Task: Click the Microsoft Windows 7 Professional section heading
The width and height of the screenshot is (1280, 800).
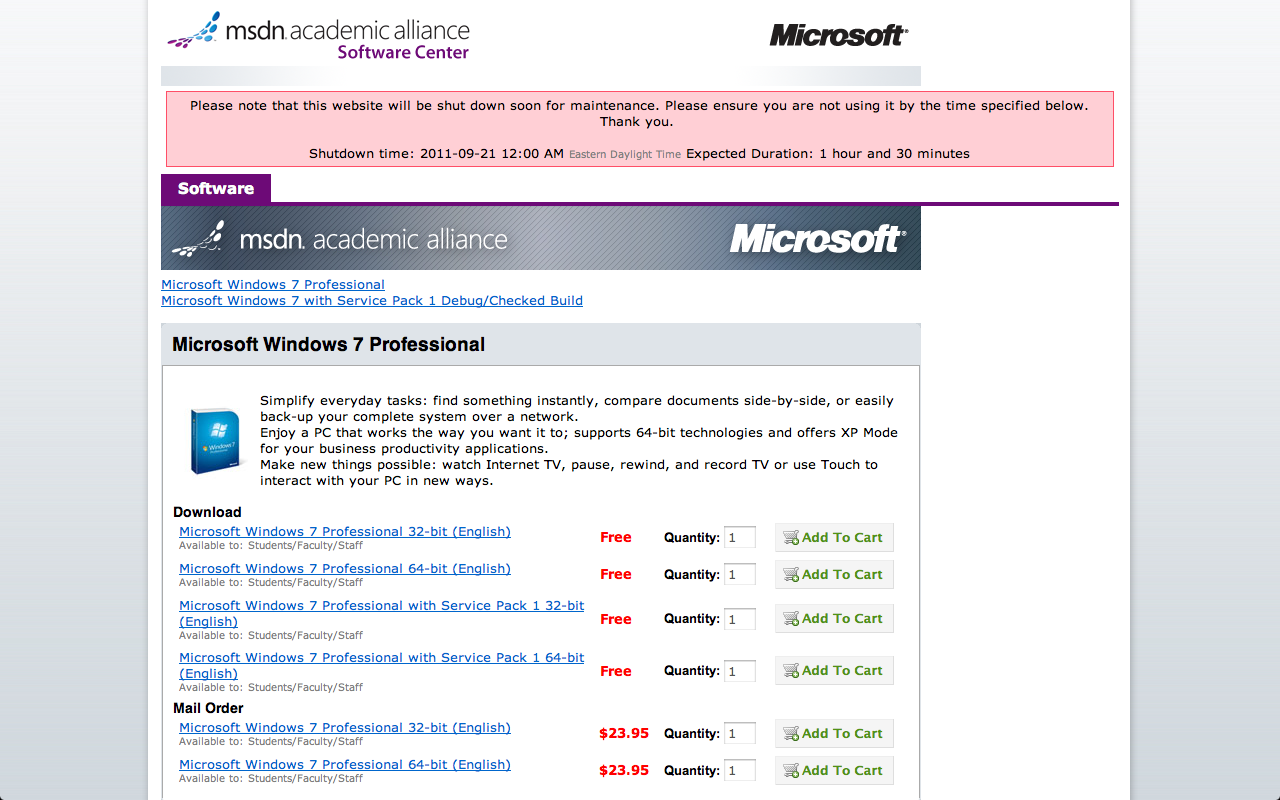Action: tap(329, 344)
